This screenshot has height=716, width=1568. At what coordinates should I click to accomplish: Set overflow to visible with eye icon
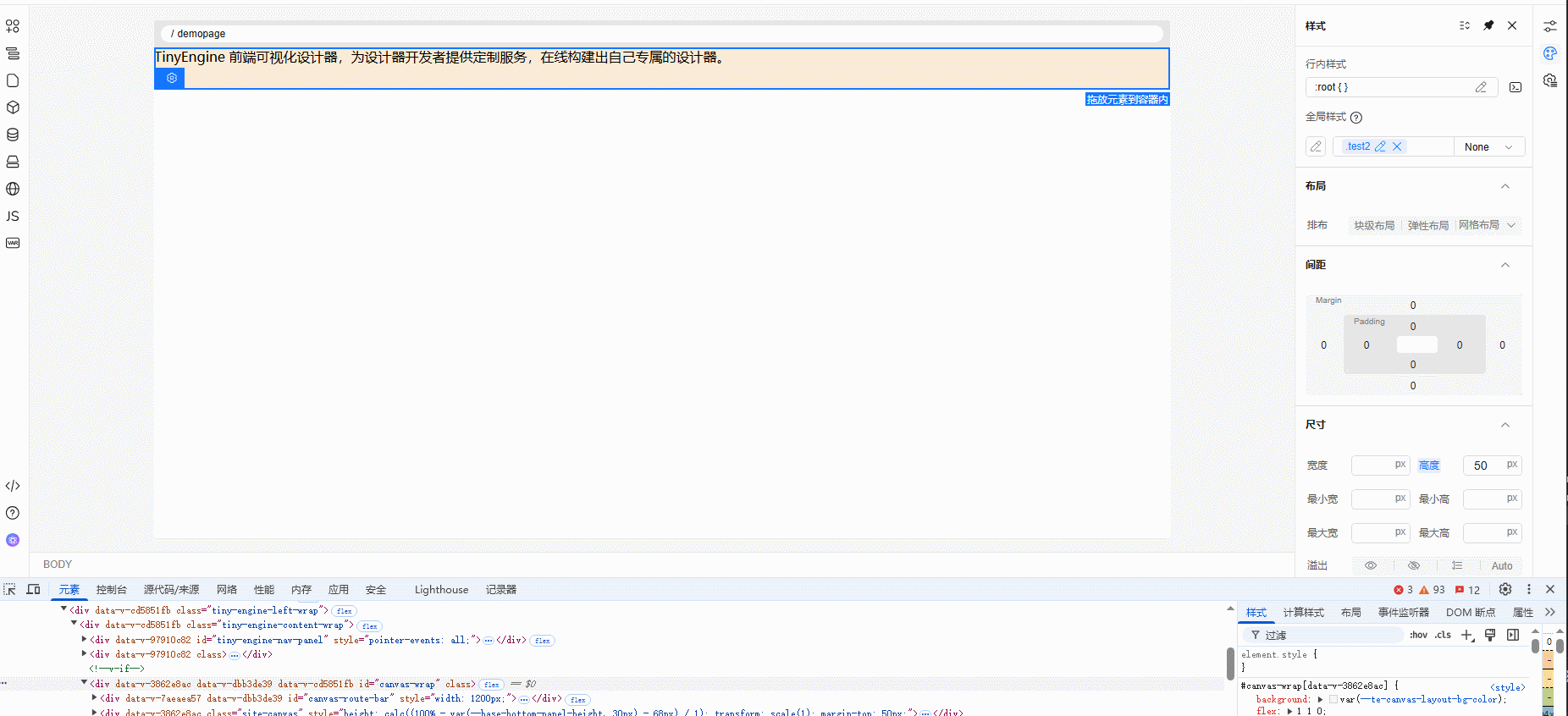click(1371, 565)
